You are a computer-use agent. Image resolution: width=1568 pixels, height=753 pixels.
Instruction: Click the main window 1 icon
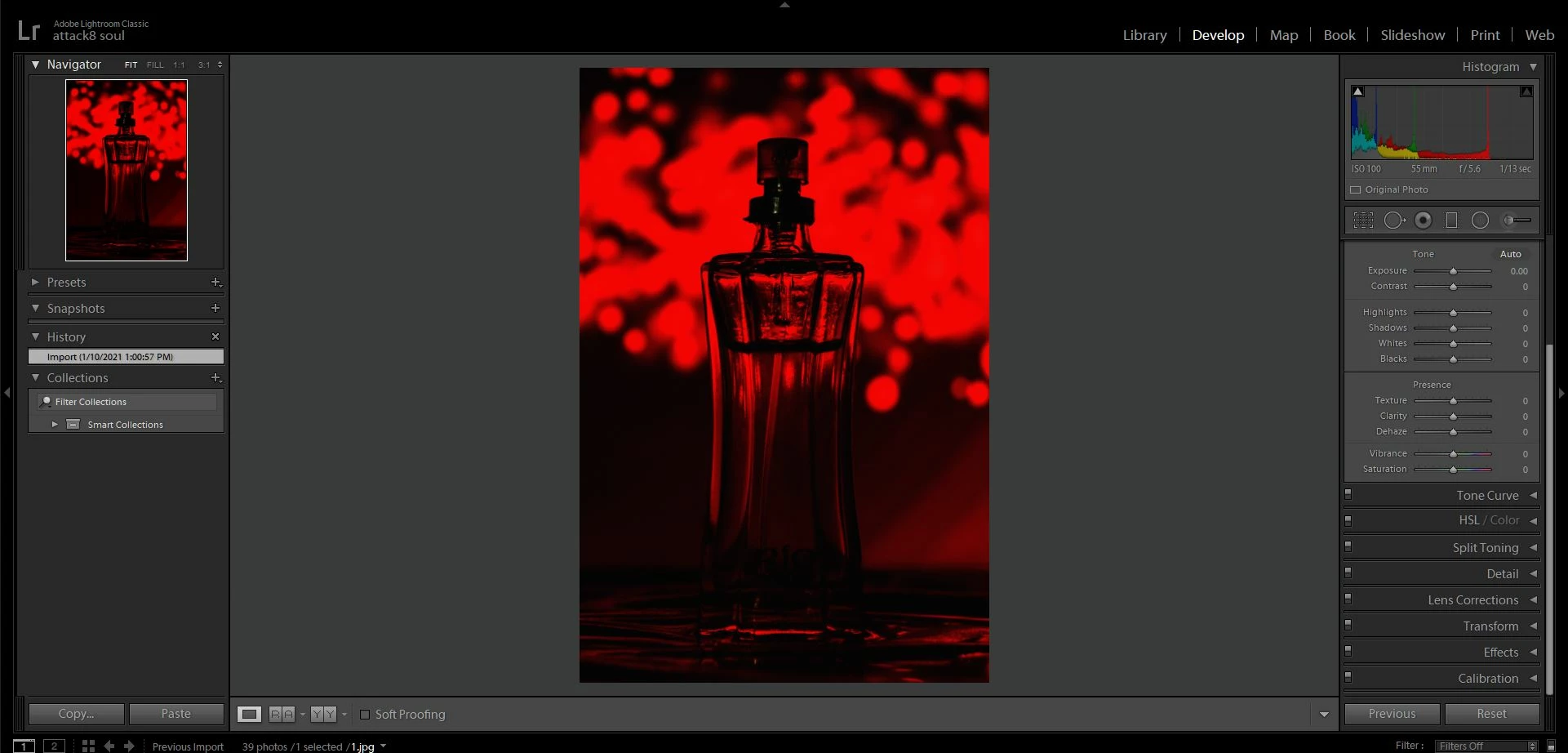(24, 746)
